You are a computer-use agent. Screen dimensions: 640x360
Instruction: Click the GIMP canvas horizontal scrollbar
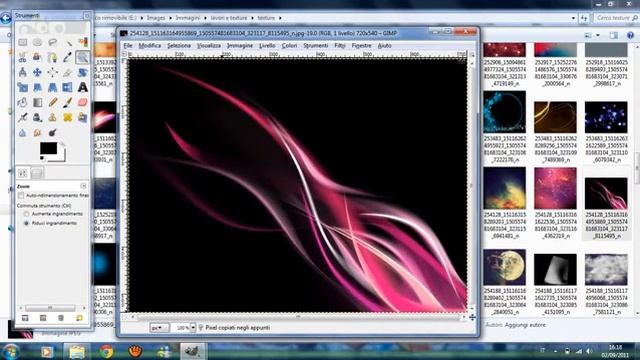coord(298,317)
